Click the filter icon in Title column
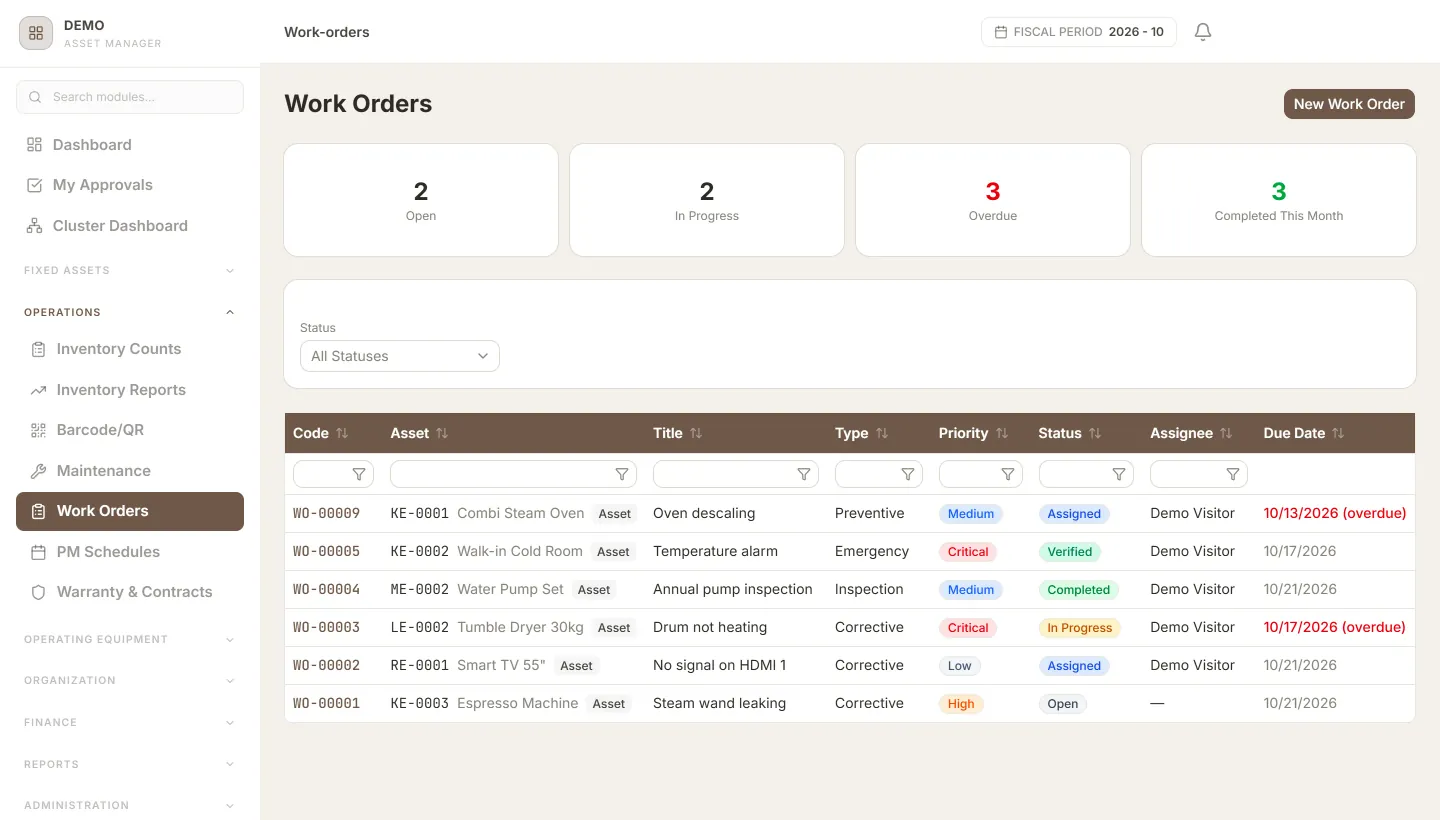 804,474
